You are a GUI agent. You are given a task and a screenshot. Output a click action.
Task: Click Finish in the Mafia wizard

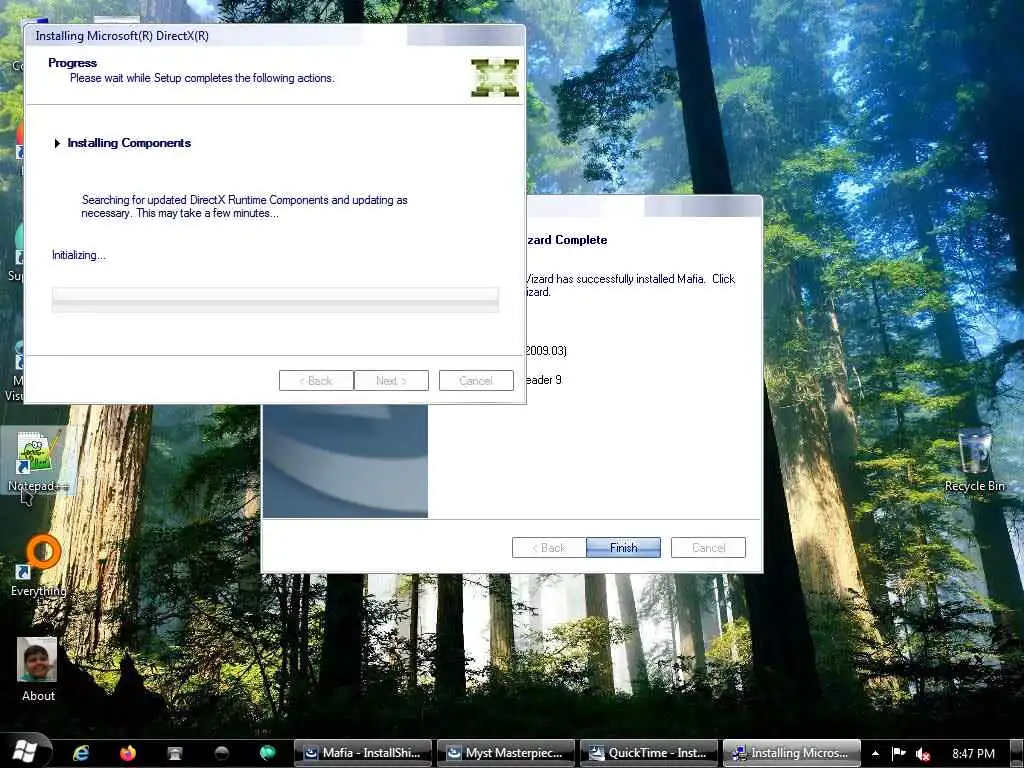click(x=623, y=547)
